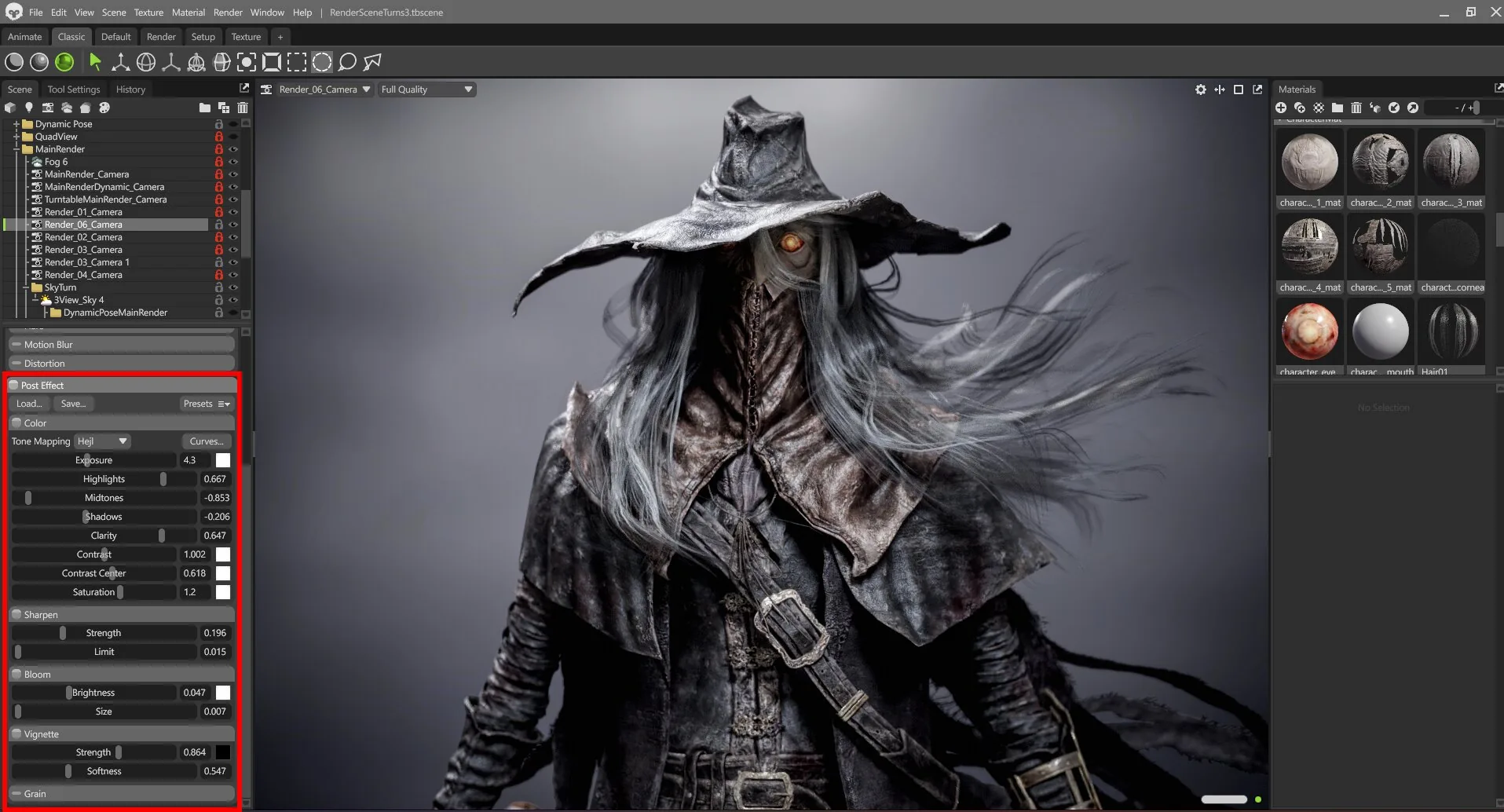The height and width of the screenshot is (812, 1504).
Task: Choose the lasso selection tool
Action: point(347,62)
